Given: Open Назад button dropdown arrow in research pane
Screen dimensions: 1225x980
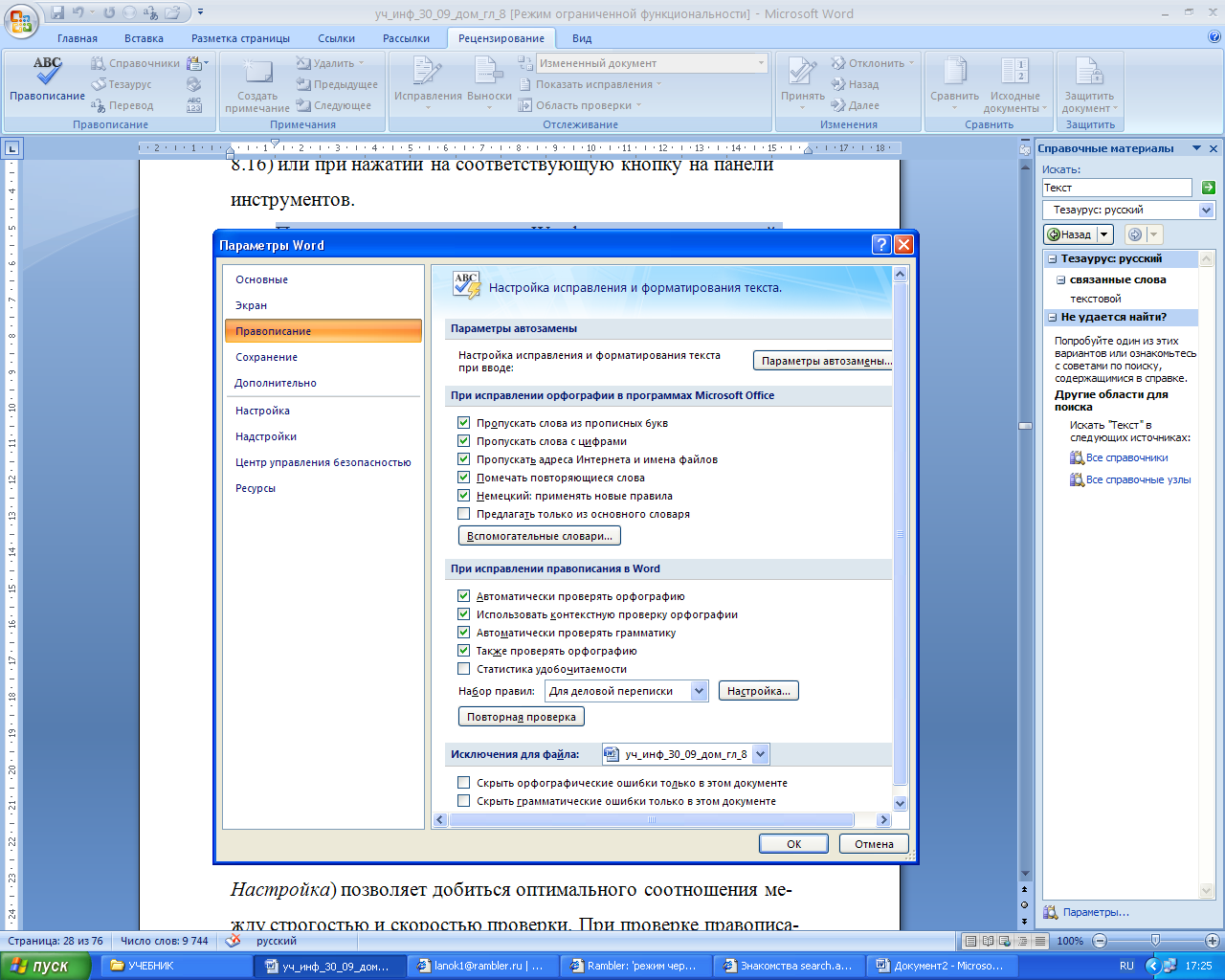Looking at the screenshot, I should [1104, 234].
